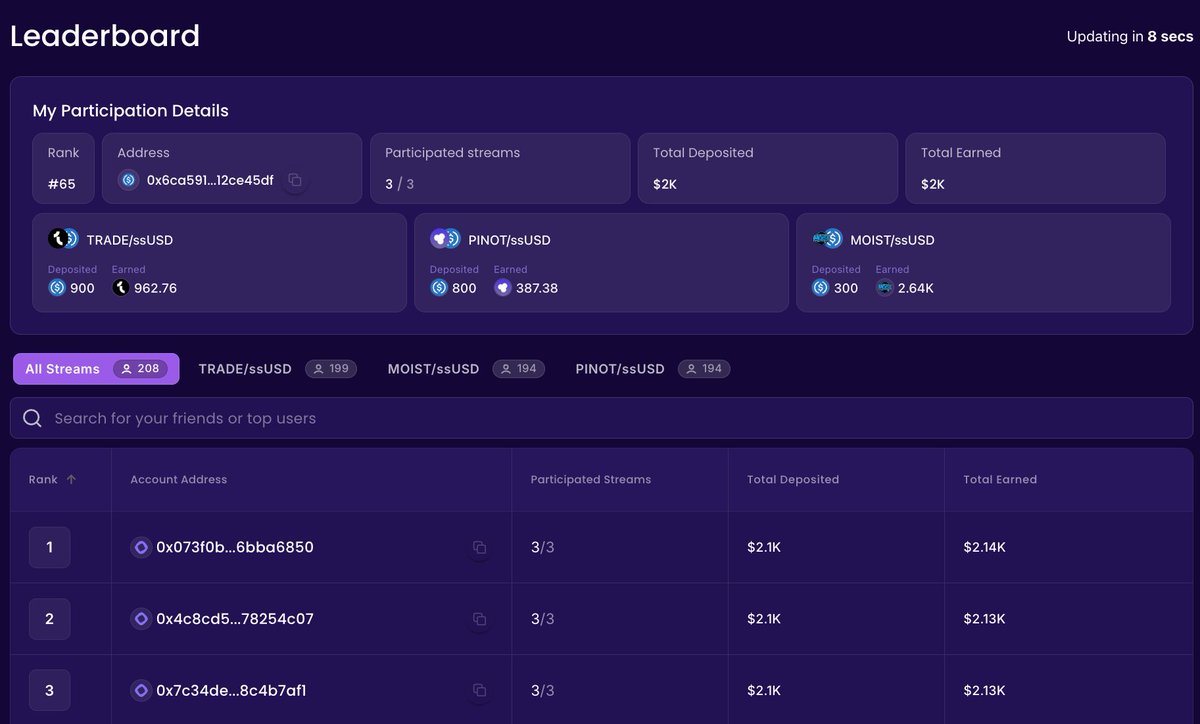The image size is (1200, 724).
Task: Click the ssUSD coin icon beside 300
Action: pyautogui.click(x=821, y=288)
